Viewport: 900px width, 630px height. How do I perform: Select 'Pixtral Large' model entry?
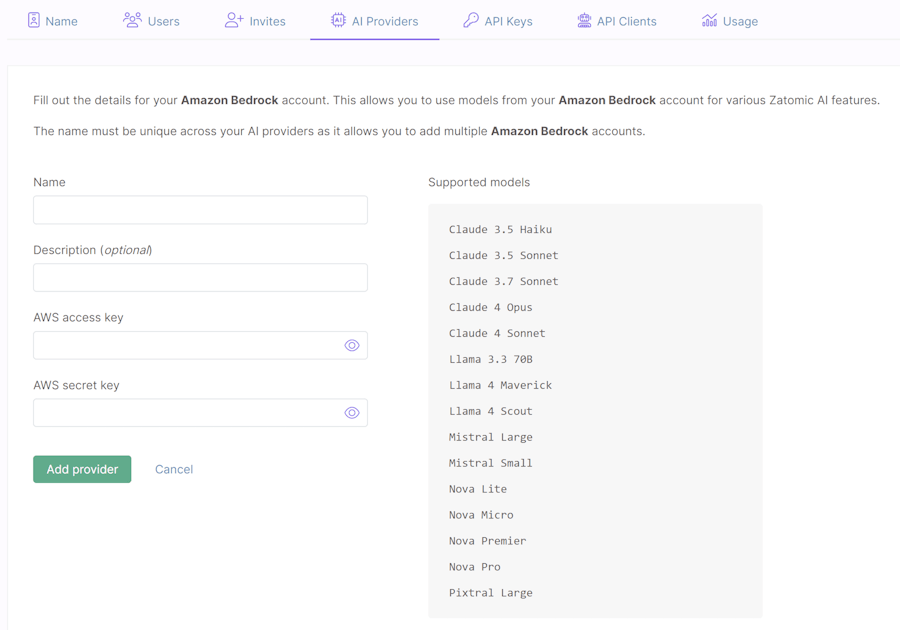(x=491, y=593)
